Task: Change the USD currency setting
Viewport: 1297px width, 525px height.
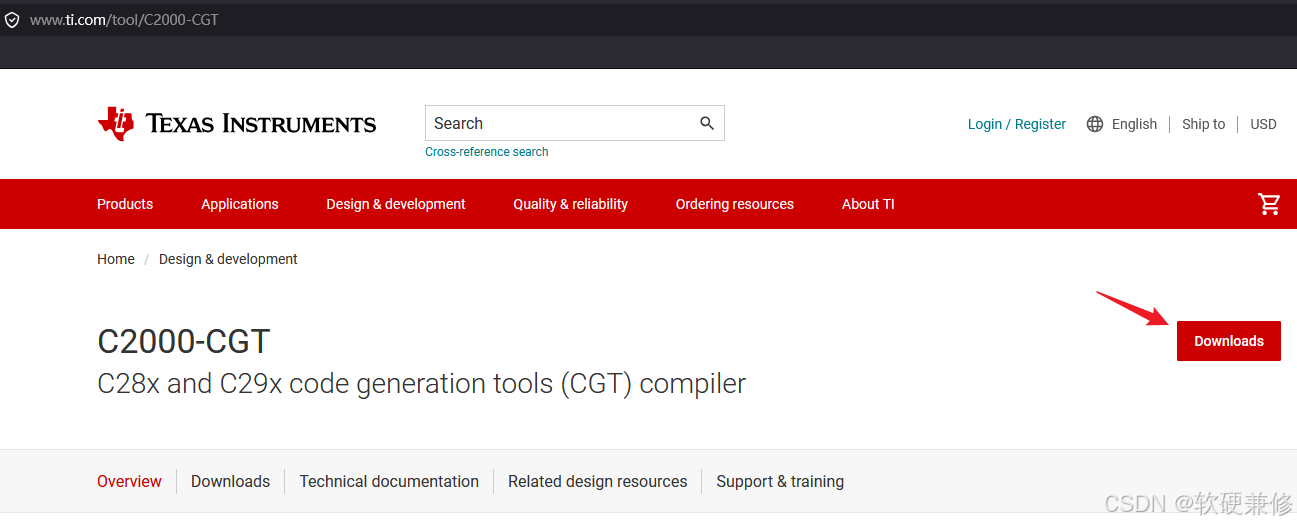Action: click(x=1263, y=124)
